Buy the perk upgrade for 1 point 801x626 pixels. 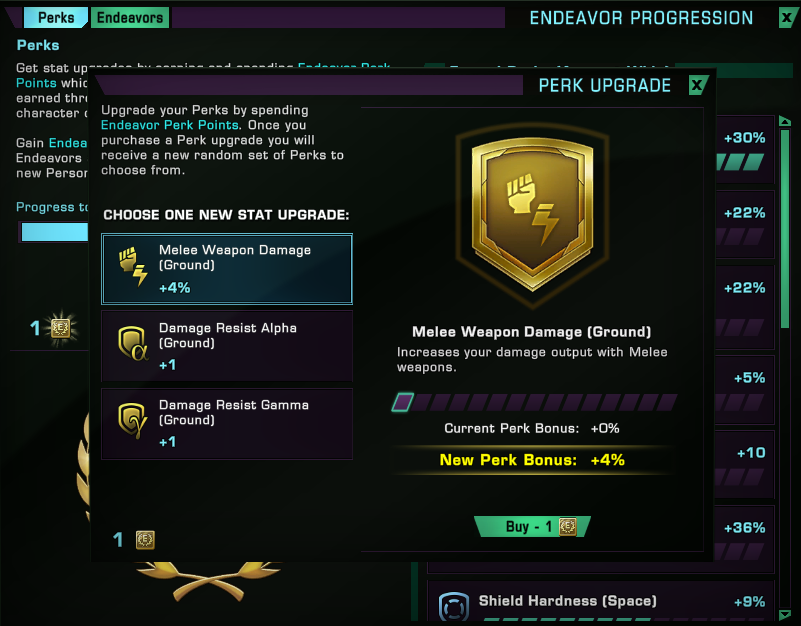coord(532,526)
